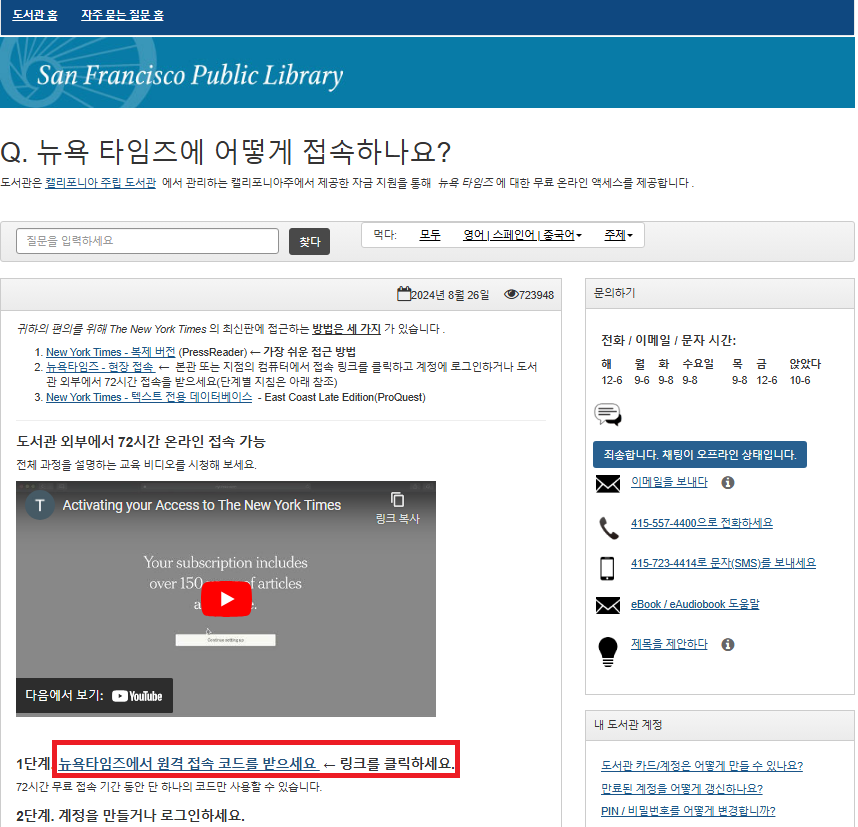Click the light bulb icon

[x=608, y=652]
